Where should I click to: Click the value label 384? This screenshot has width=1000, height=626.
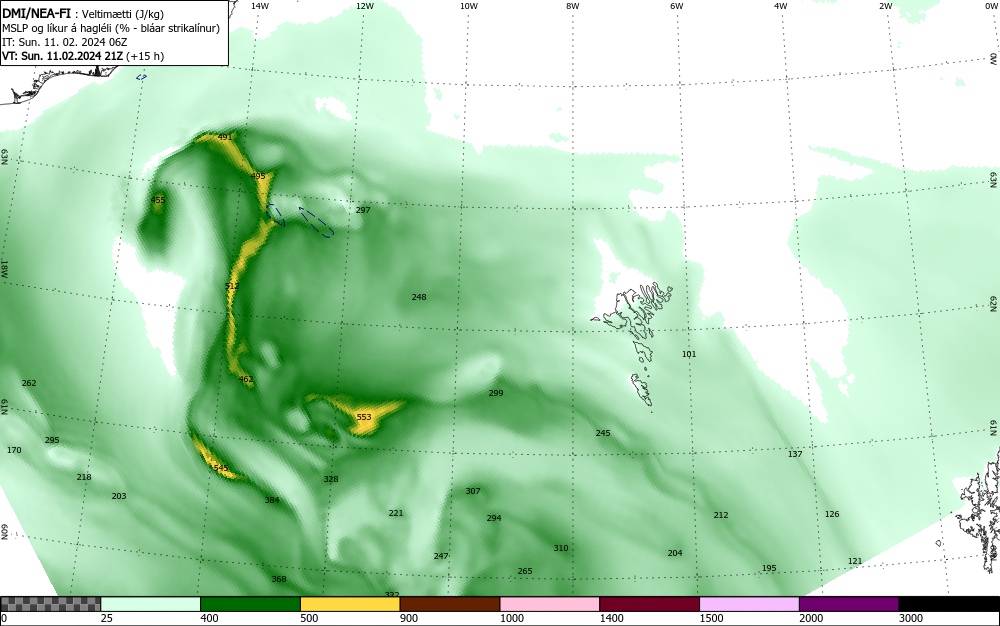click(x=272, y=500)
